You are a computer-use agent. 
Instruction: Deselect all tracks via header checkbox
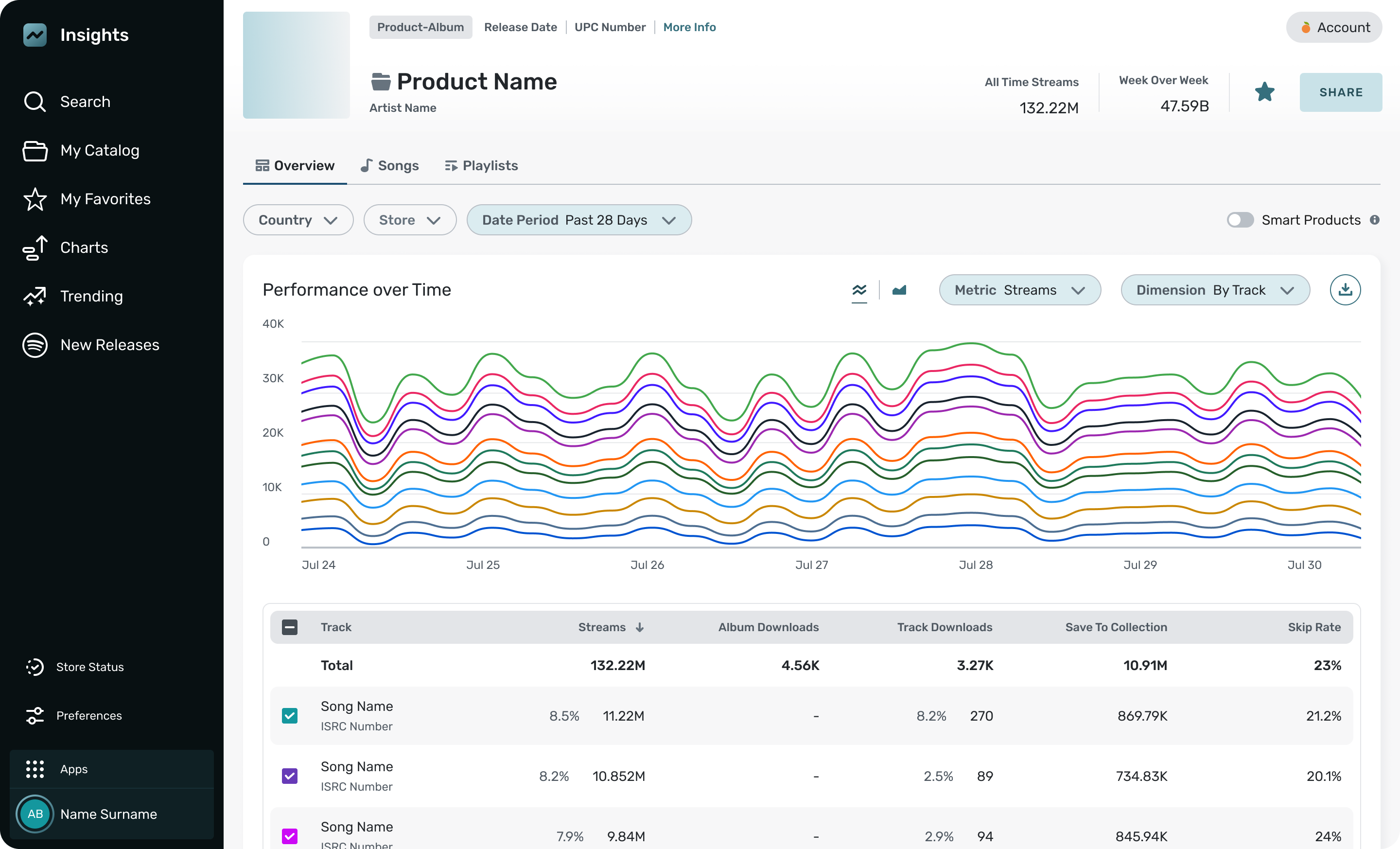tap(290, 627)
